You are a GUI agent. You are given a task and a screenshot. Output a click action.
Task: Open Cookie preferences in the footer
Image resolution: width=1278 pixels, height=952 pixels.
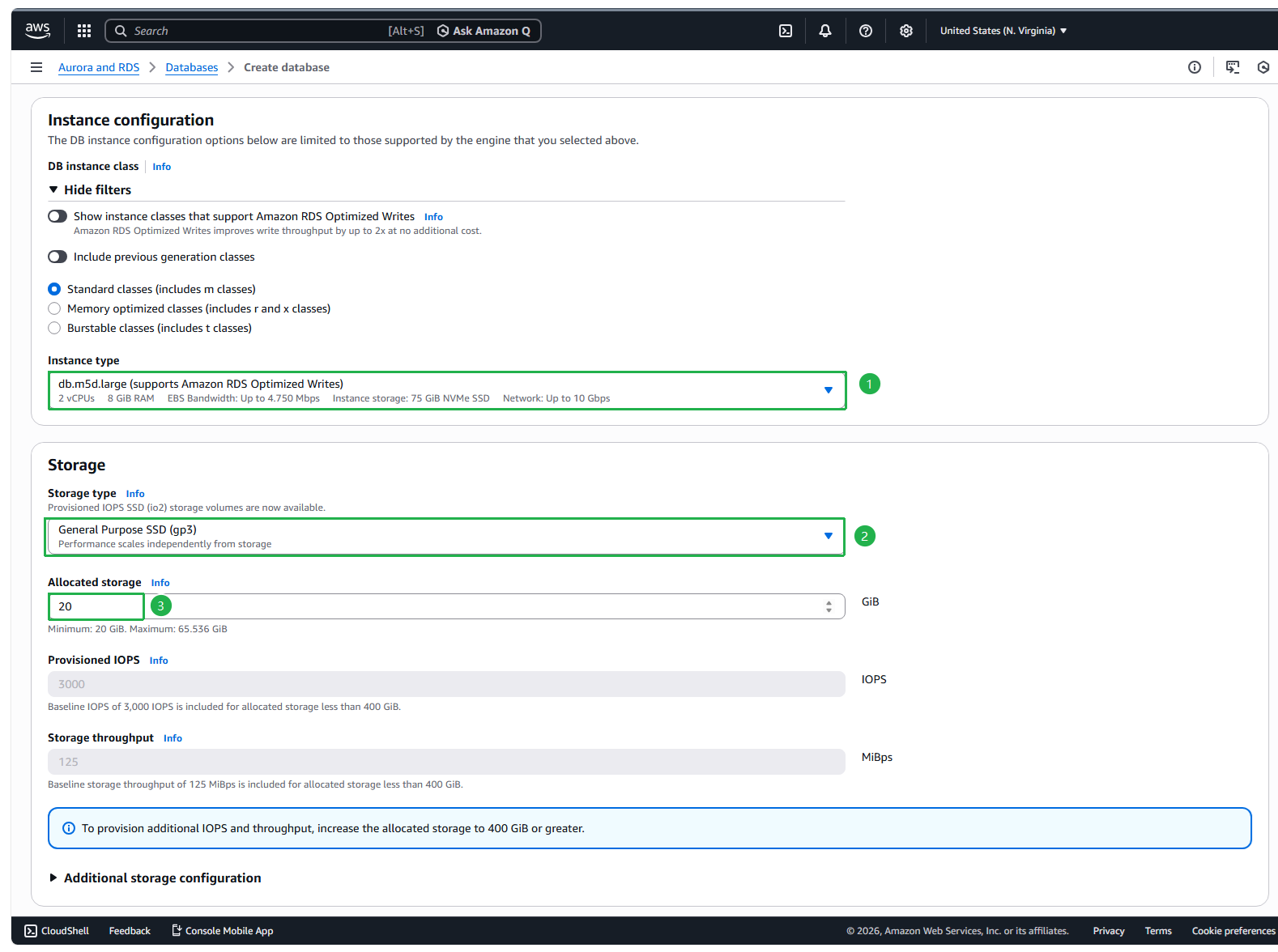tap(1233, 931)
